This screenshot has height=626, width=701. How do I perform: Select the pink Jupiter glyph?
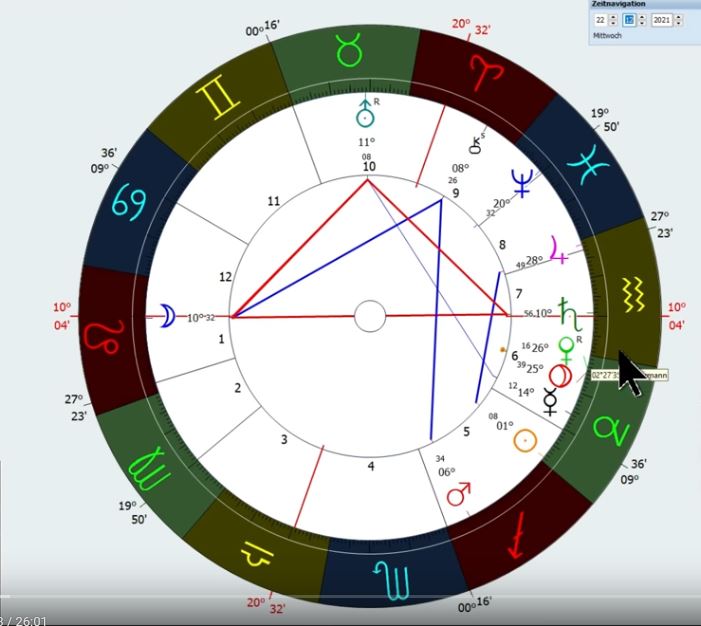559,250
